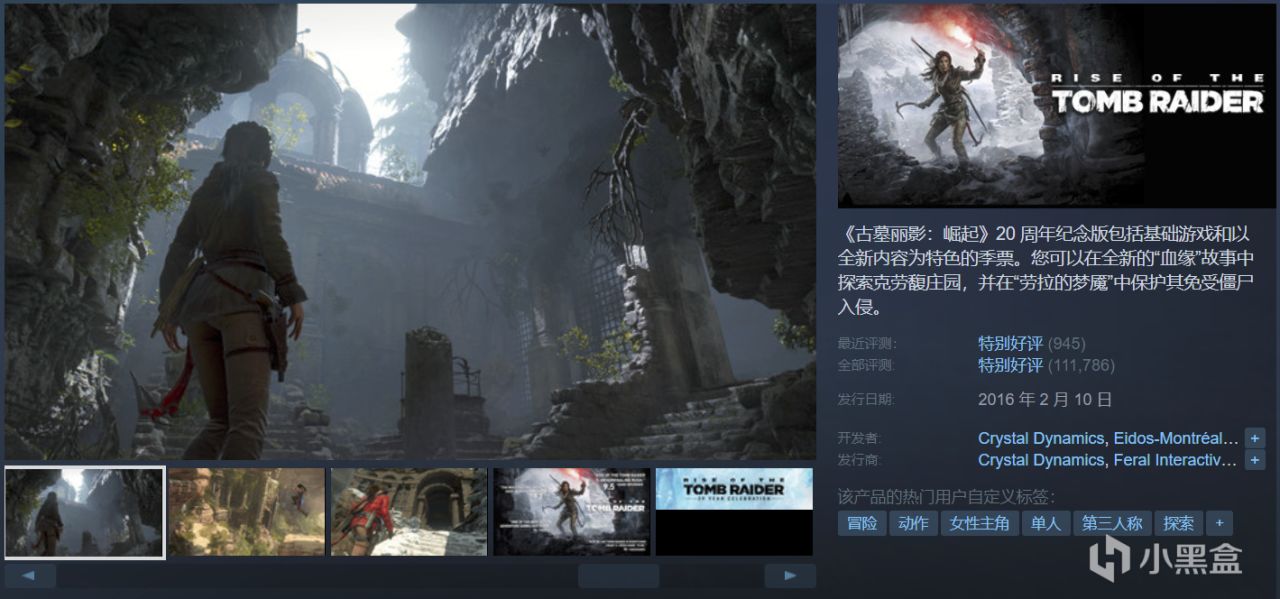Image resolution: width=1280 pixels, height=599 pixels.
Task: Open the 单人 tag
Action: click(x=1045, y=523)
